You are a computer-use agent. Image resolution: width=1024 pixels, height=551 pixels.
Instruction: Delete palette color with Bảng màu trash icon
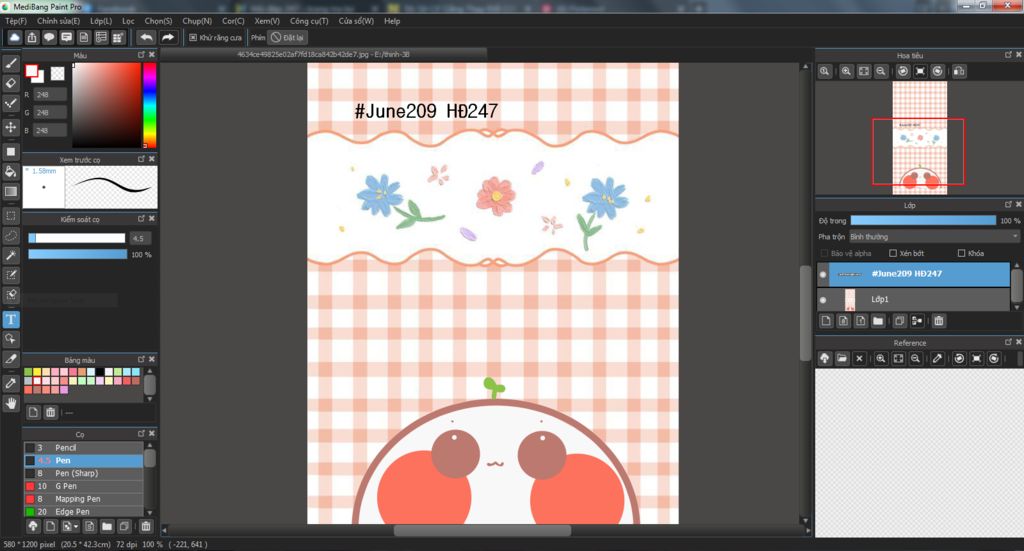coord(50,412)
